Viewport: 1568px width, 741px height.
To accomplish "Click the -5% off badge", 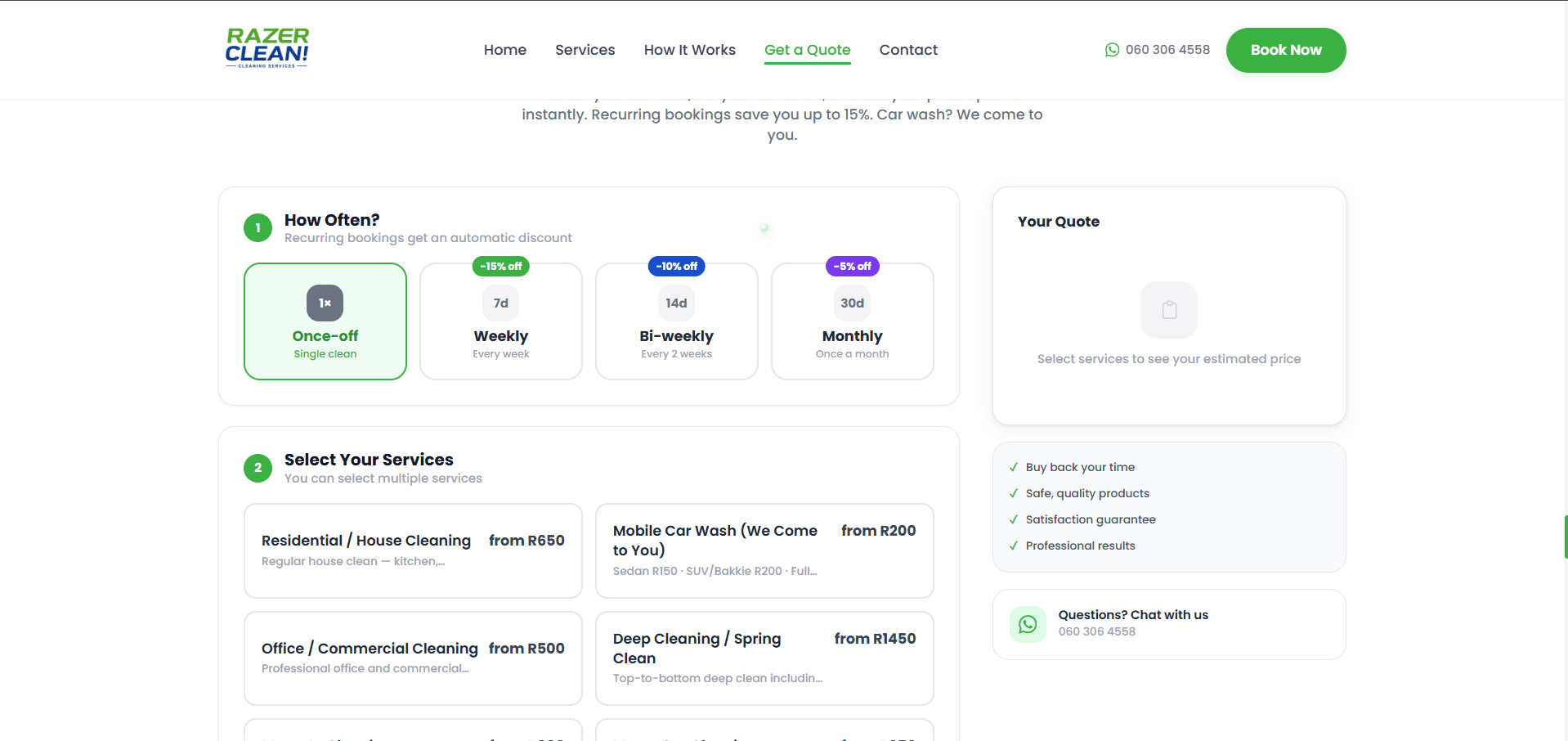I will pyautogui.click(x=853, y=267).
